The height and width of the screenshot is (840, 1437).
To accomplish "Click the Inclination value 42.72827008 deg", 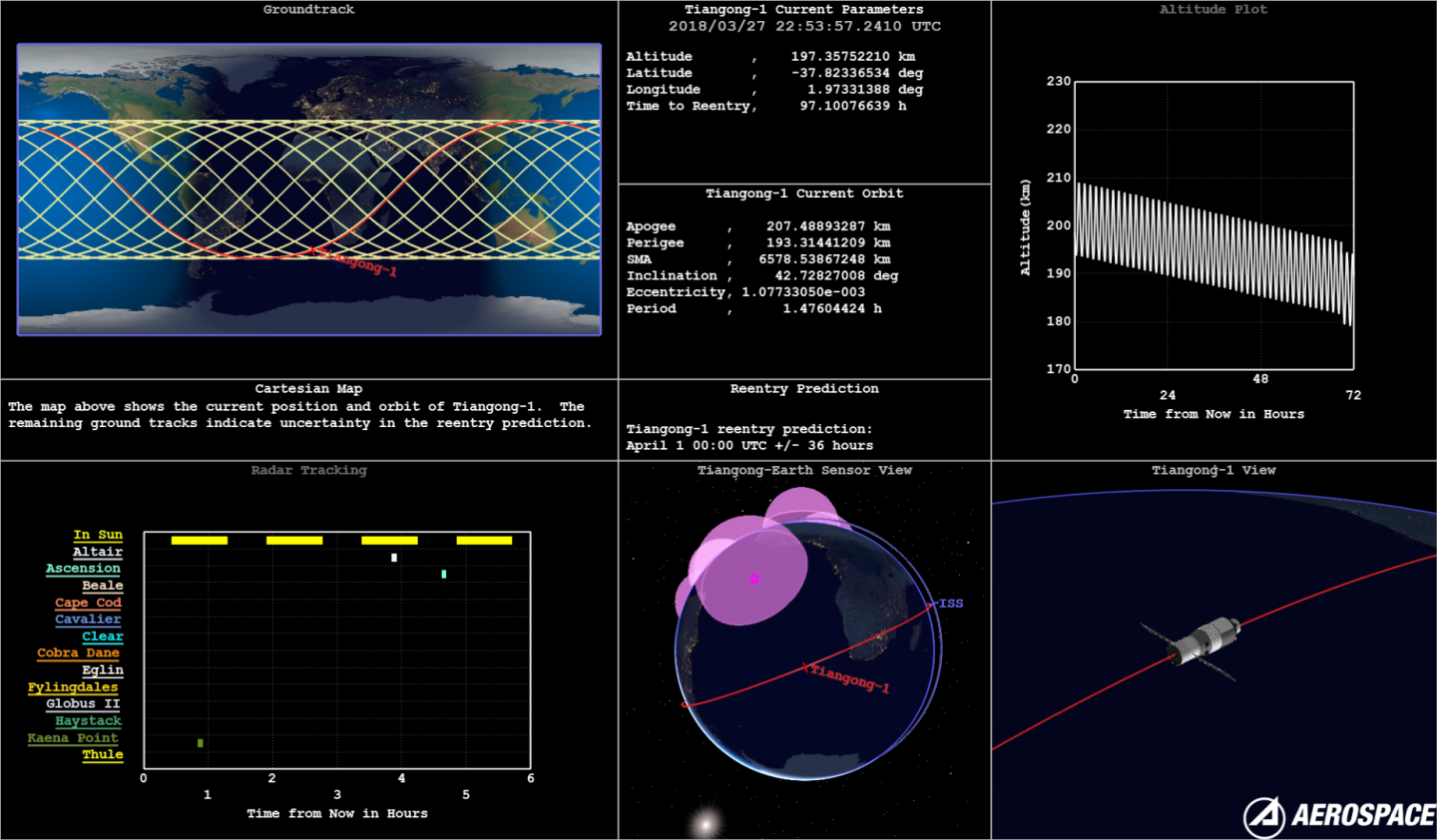I will tap(836, 276).
